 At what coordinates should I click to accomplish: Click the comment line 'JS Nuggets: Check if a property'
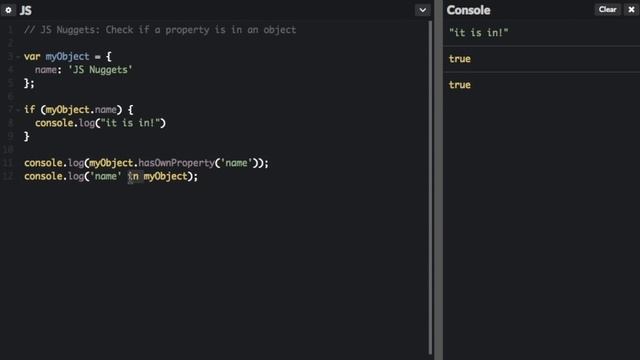(x=160, y=30)
